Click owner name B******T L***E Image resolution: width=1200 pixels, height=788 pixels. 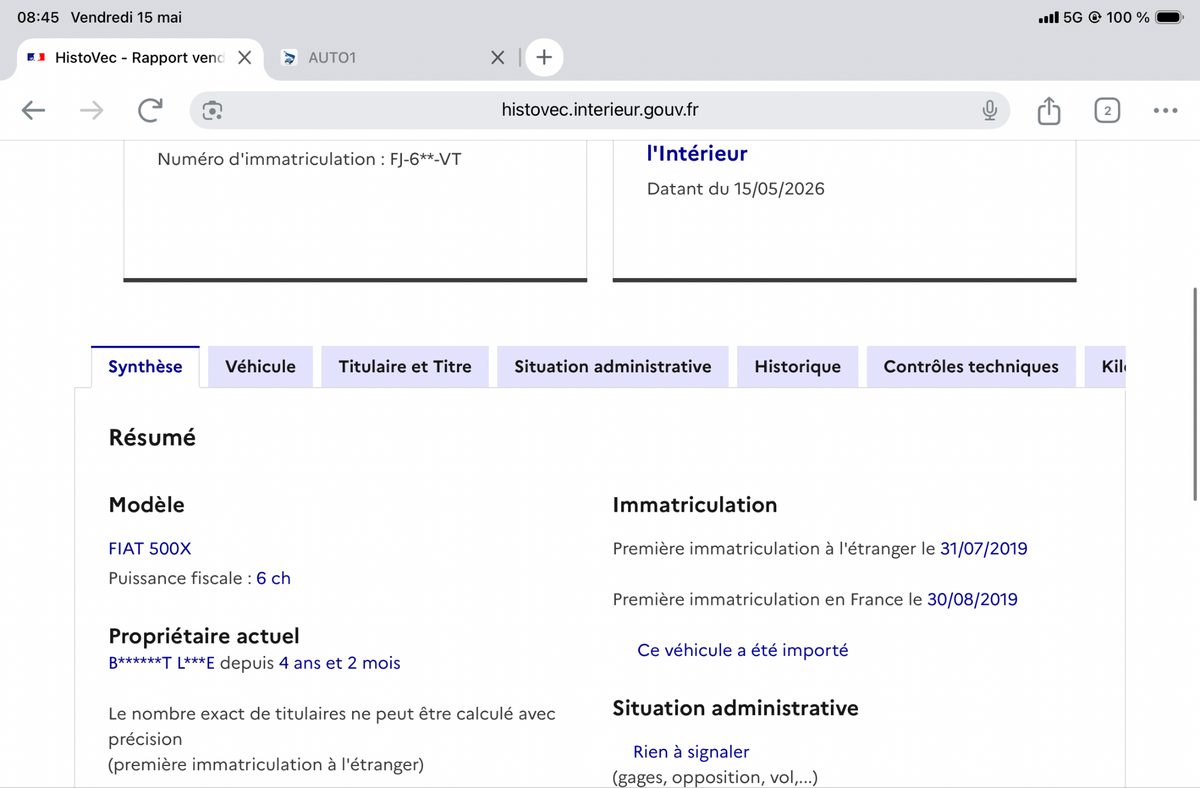[x=162, y=663]
